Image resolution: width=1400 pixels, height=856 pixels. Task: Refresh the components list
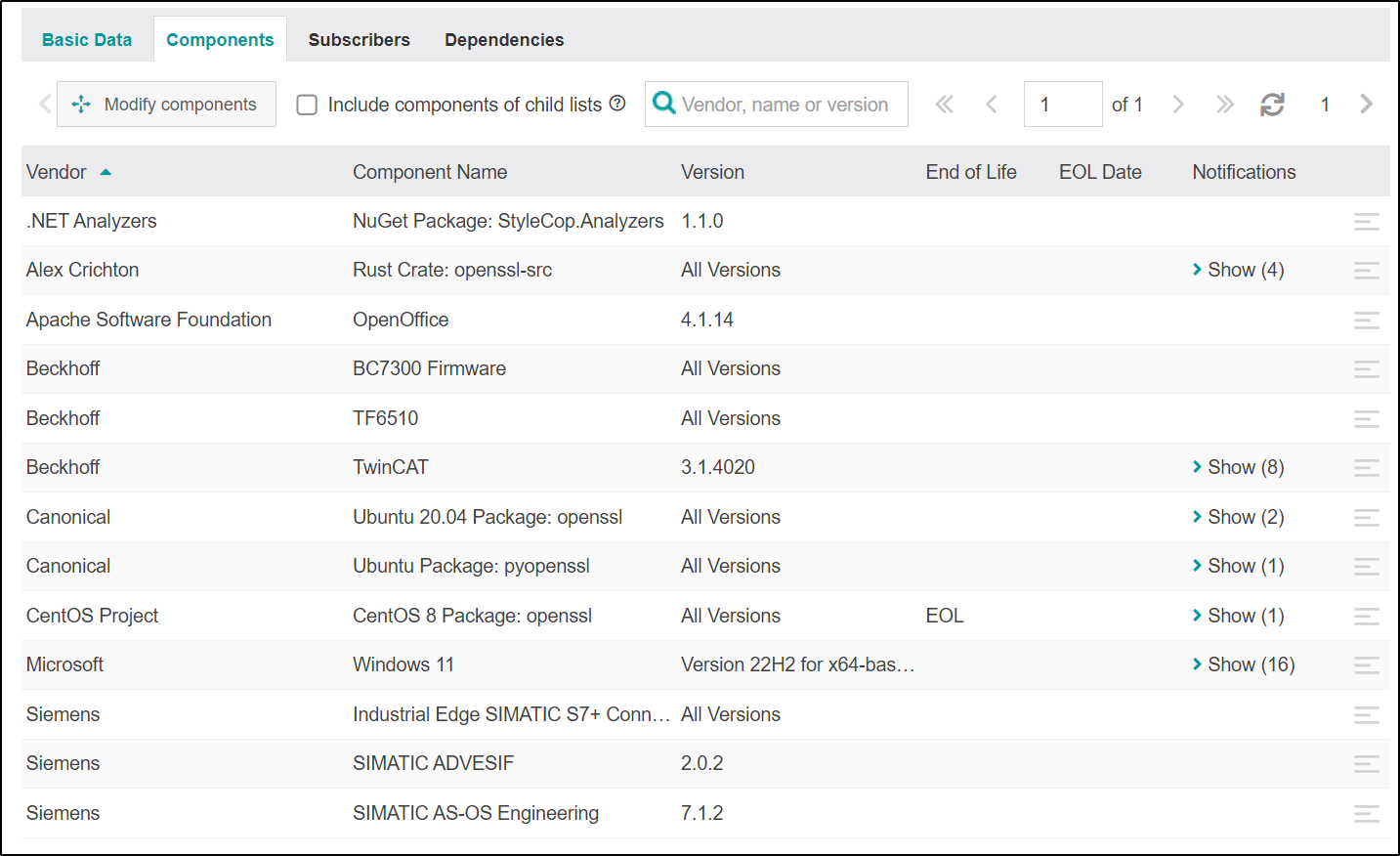click(1272, 105)
